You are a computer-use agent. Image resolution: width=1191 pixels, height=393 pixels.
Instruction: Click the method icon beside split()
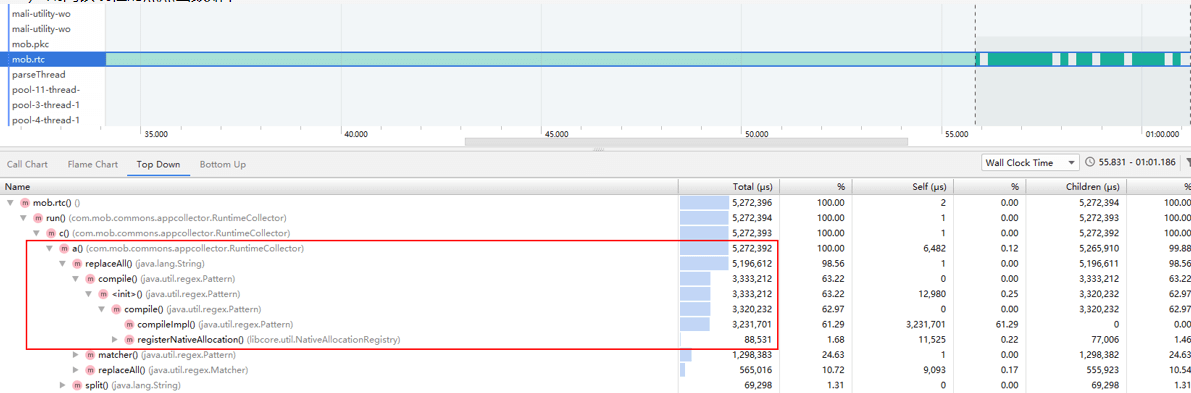(77, 385)
